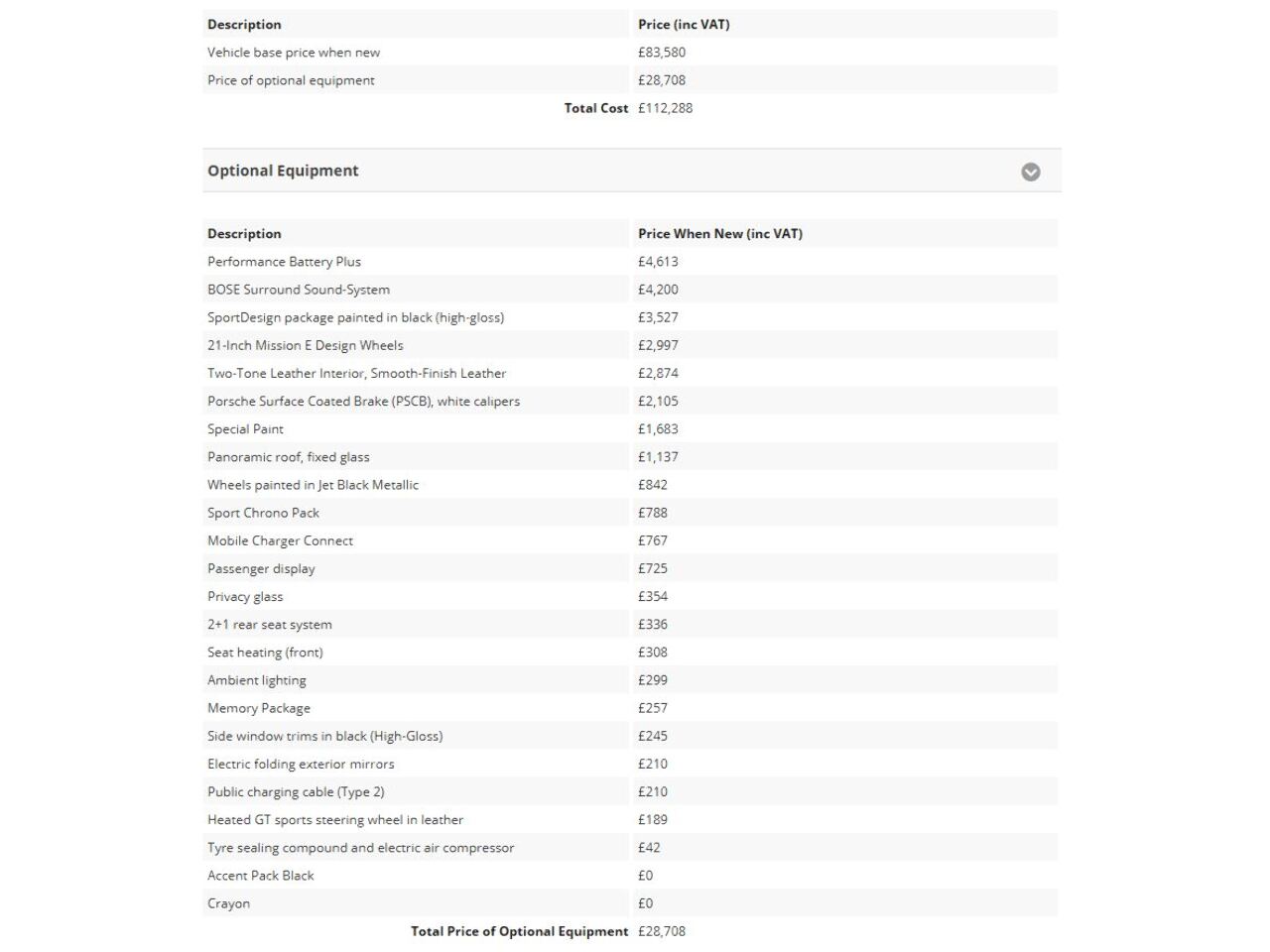Click the Optional Equipment section header

point(283,171)
